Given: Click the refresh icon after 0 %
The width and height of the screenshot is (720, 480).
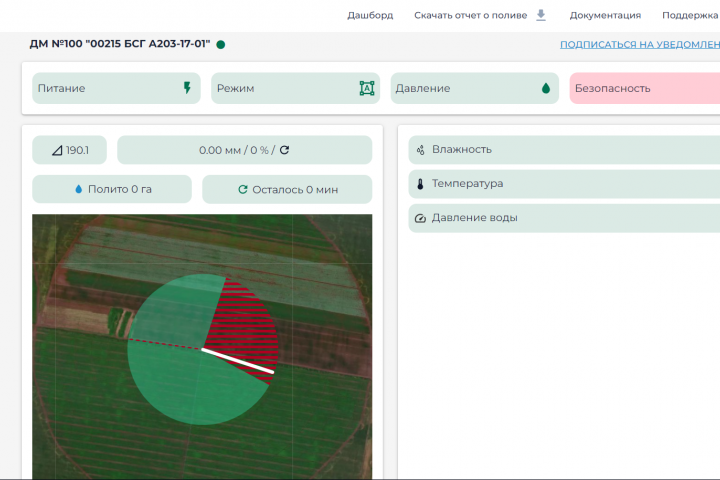Looking at the screenshot, I should click(x=284, y=150).
